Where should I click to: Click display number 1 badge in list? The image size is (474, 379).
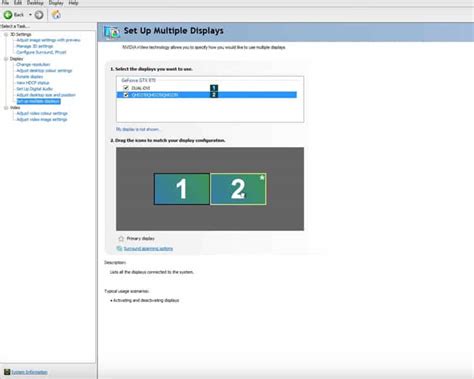point(214,88)
